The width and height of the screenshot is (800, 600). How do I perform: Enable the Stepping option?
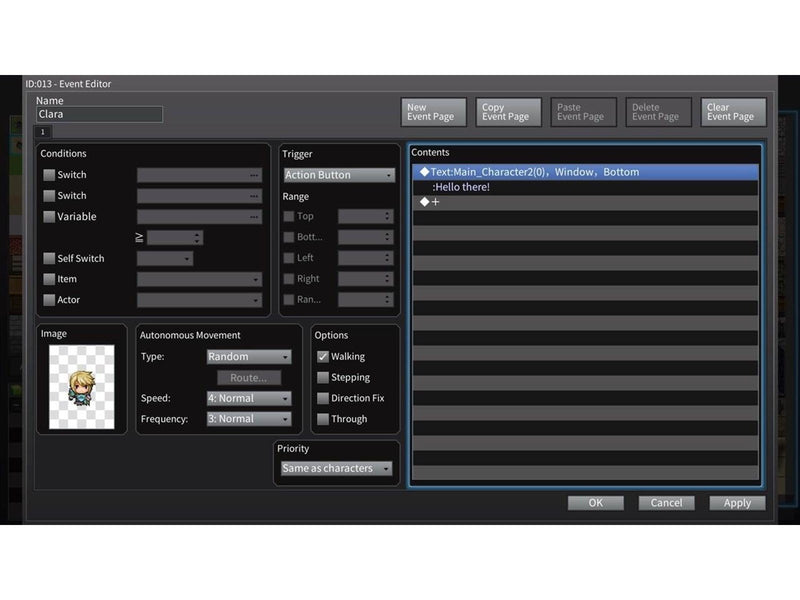(x=322, y=378)
